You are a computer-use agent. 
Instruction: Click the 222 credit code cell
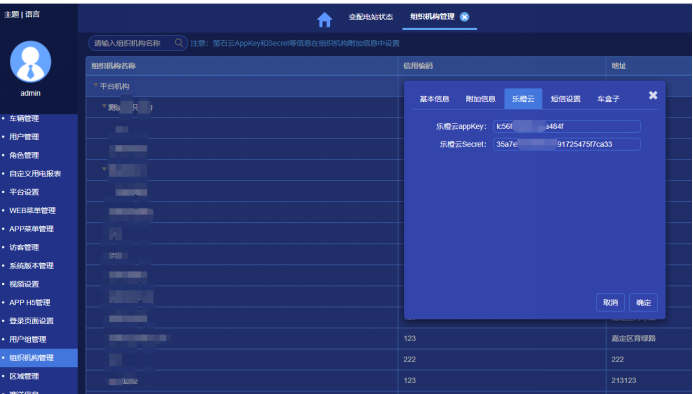pyautogui.click(x=410, y=360)
